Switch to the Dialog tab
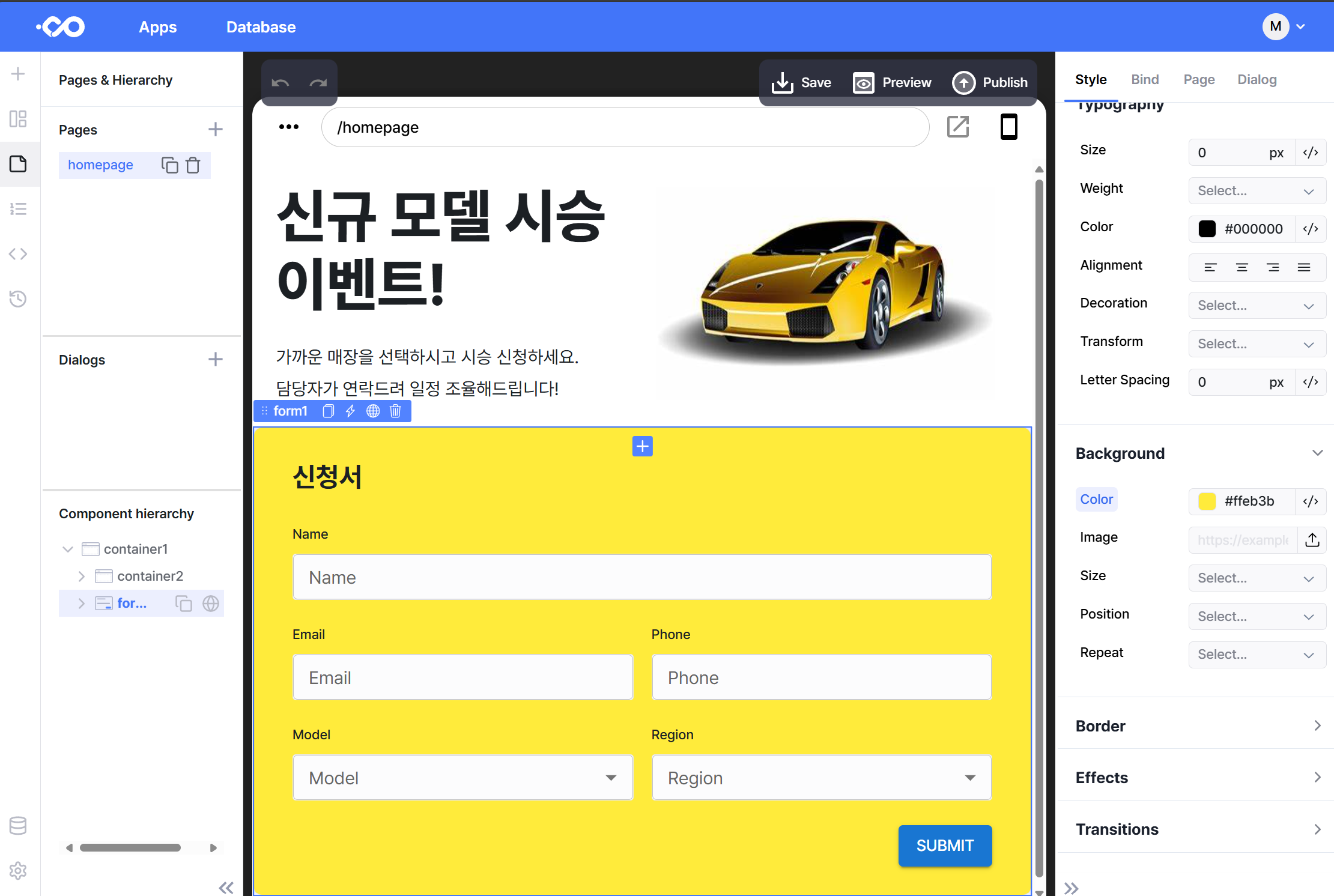The height and width of the screenshot is (896, 1334). 1257,80
